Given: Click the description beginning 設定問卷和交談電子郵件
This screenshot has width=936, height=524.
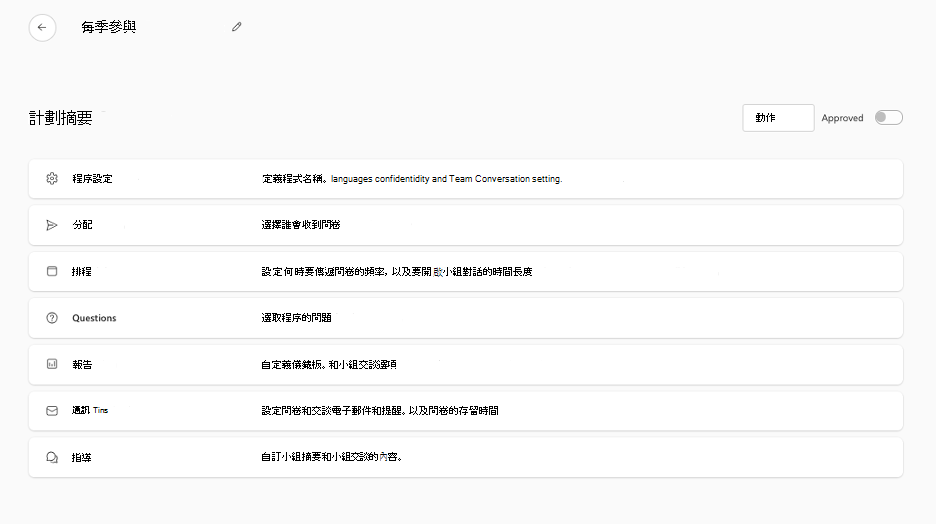Looking at the screenshot, I should point(380,411).
